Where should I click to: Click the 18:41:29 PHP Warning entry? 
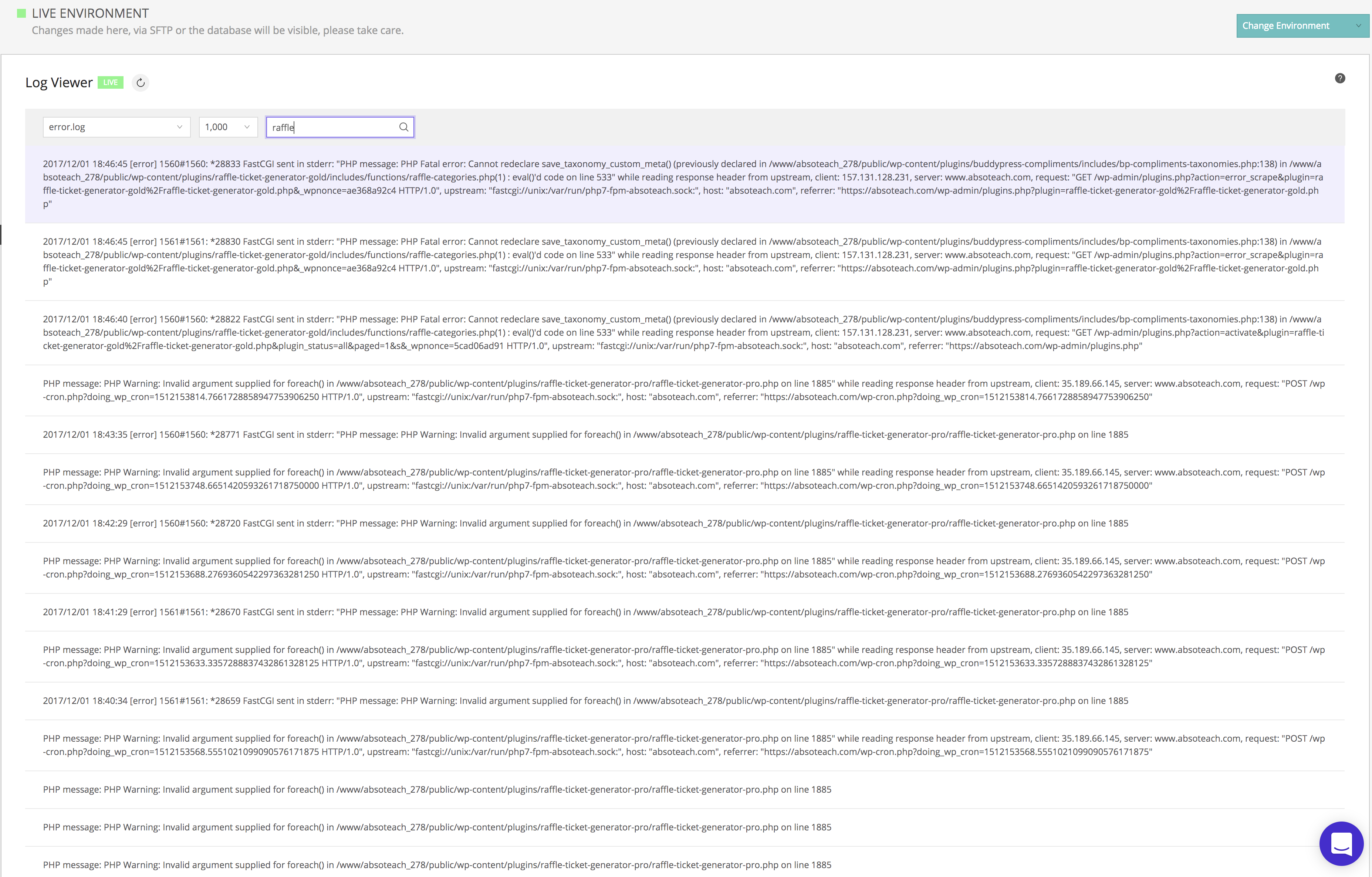[x=585, y=612]
